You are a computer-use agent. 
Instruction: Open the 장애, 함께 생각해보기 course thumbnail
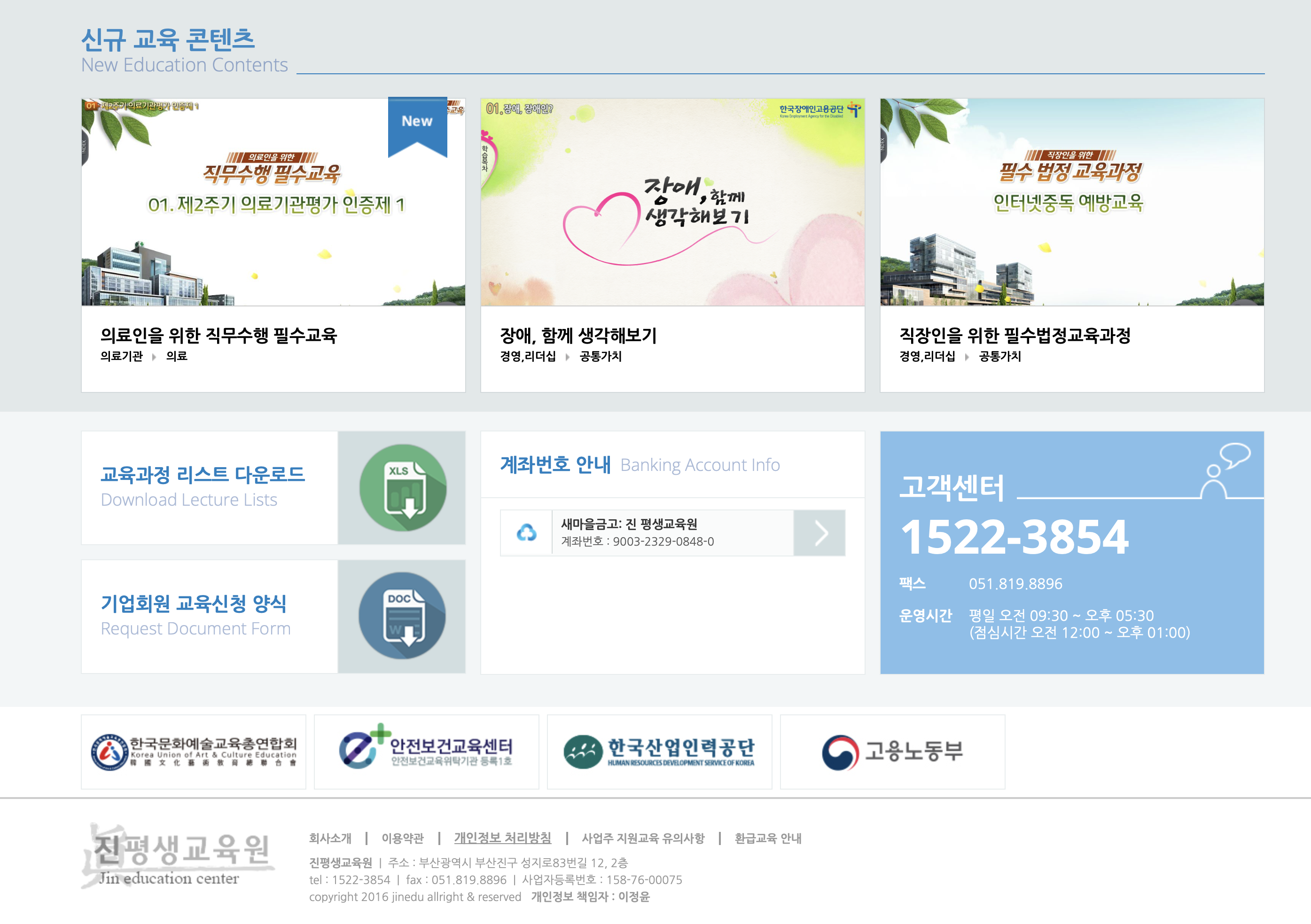click(x=672, y=202)
